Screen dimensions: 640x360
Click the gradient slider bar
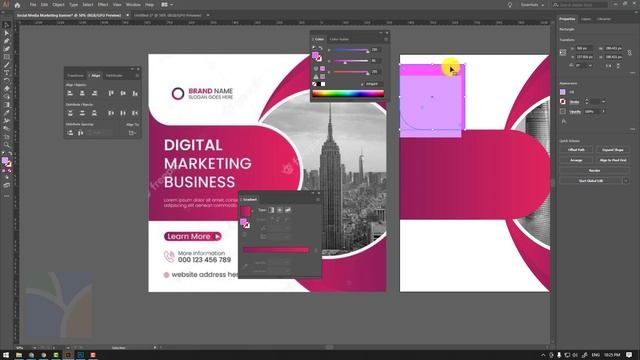(276, 250)
